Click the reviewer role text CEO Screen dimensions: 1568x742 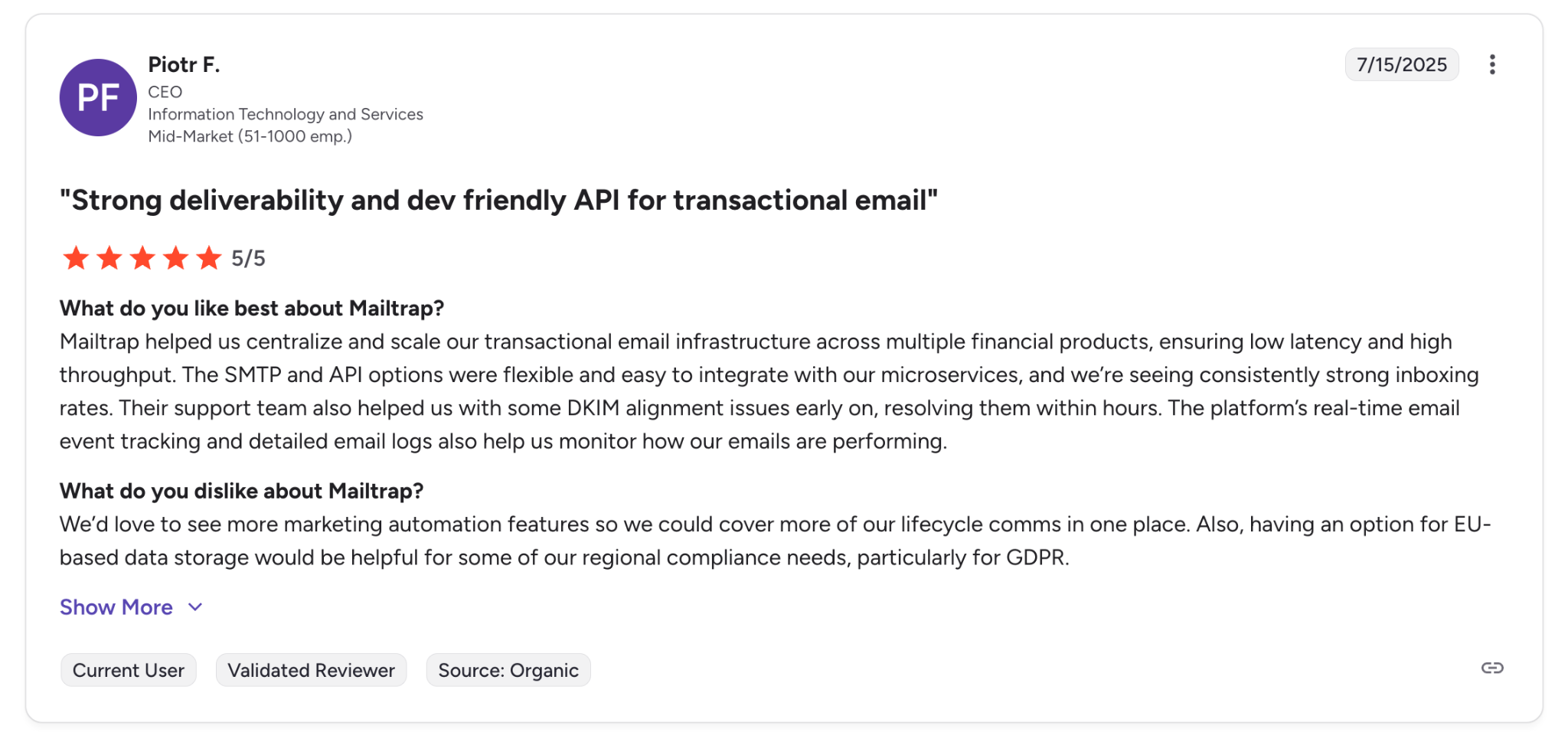[165, 91]
